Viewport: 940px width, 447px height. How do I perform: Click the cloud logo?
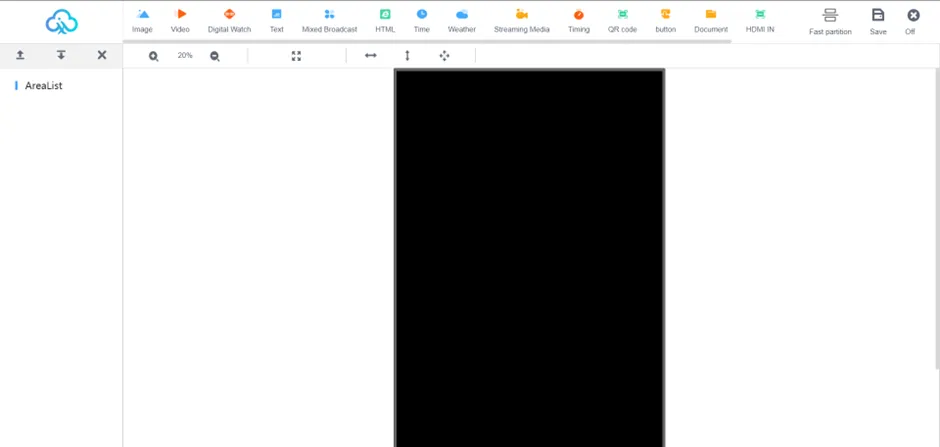tap(62, 22)
